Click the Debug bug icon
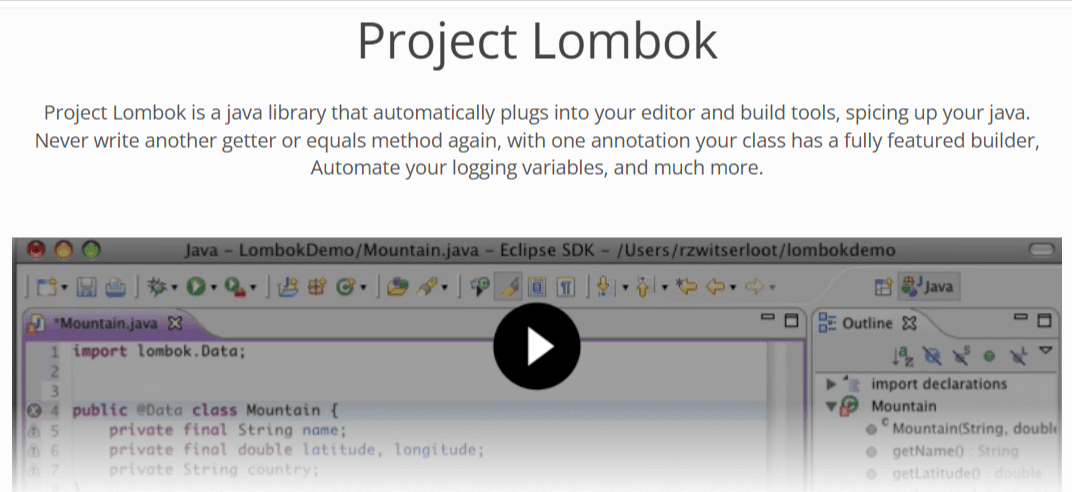This screenshot has width=1072, height=492. pyautogui.click(x=157, y=288)
